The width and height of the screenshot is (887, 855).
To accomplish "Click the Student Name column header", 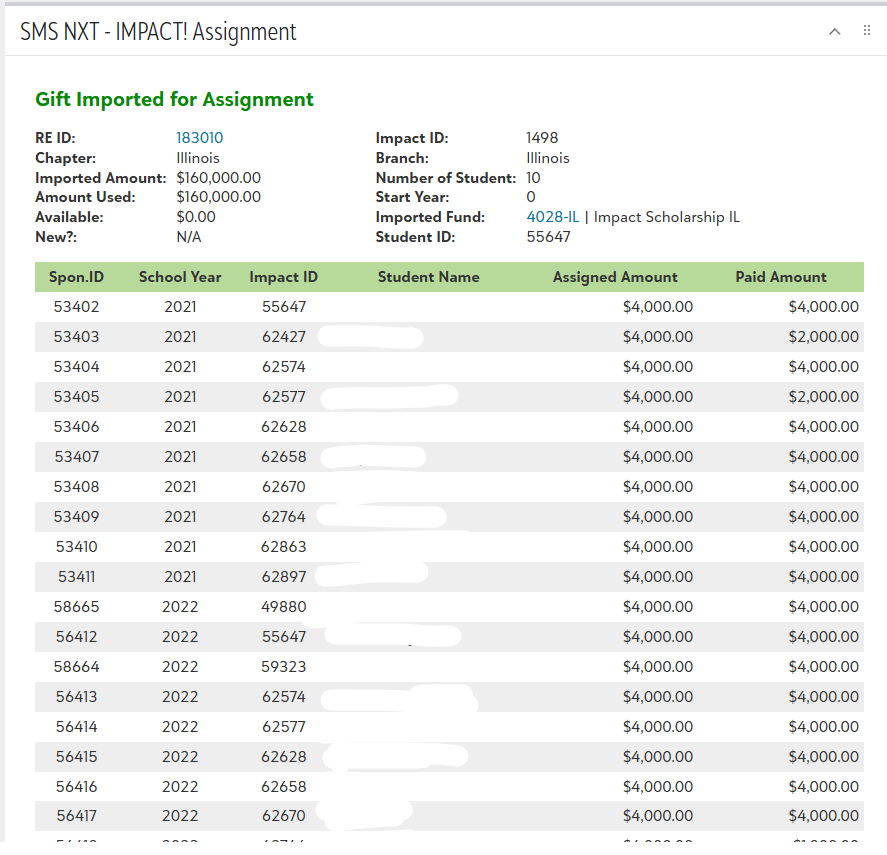I will [428, 277].
